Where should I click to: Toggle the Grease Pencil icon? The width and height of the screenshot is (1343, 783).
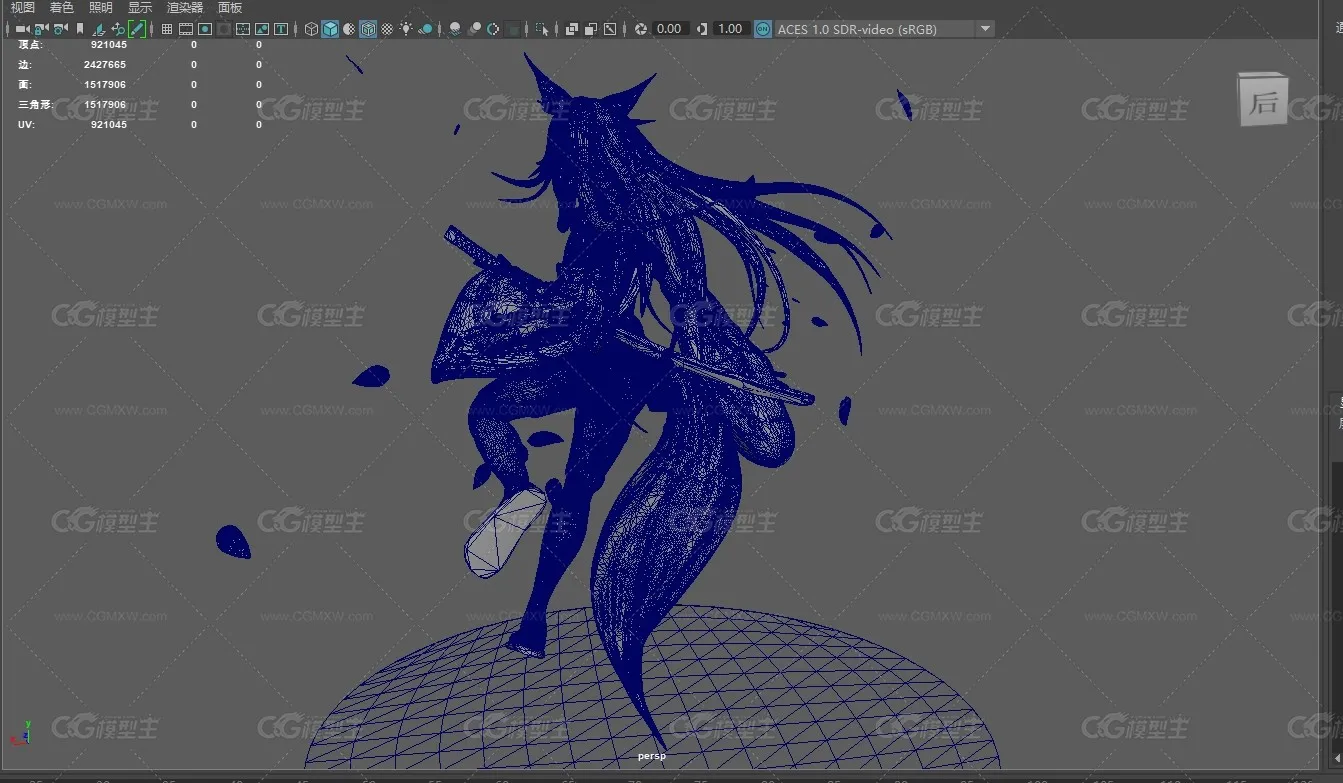point(137,29)
